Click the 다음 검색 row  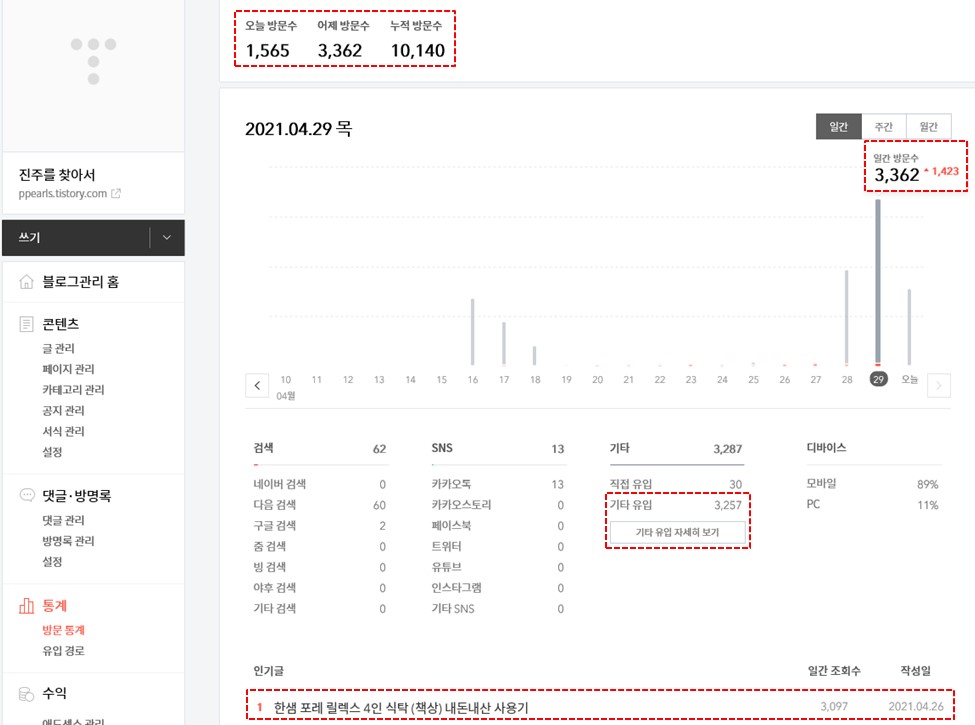(x=320, y=505)
